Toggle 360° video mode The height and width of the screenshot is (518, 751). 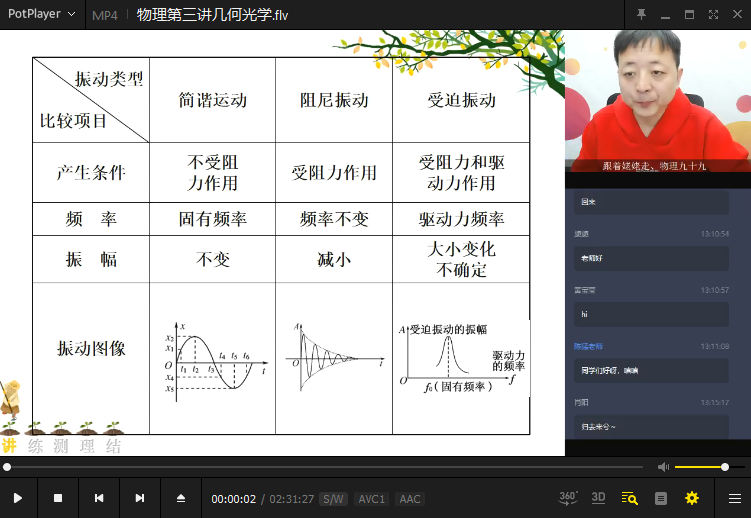pyautogui.click(x=567, y=497)
